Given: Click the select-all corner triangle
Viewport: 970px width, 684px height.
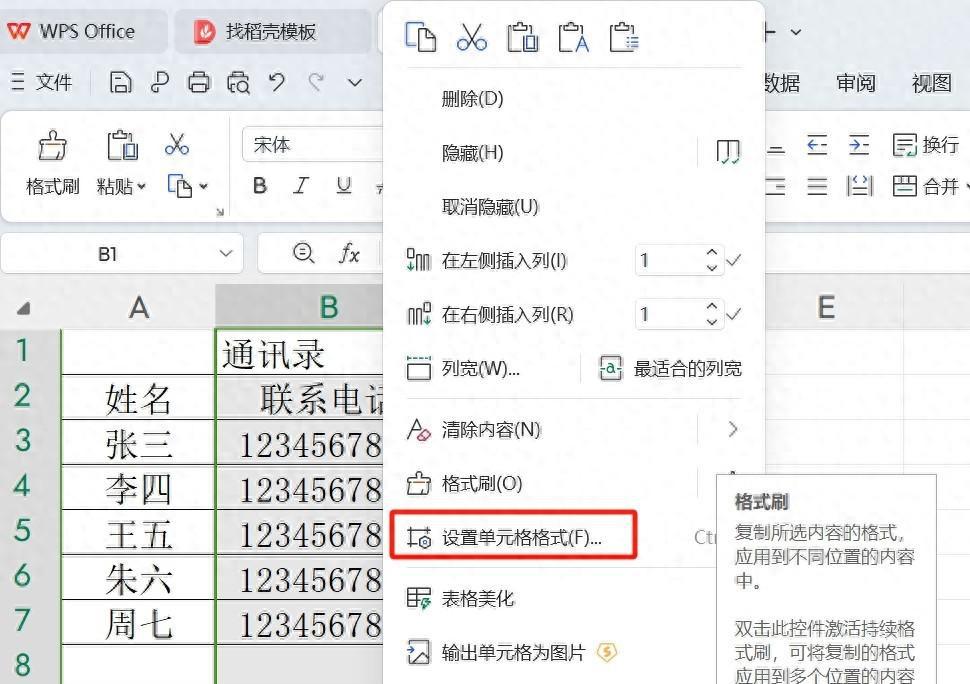Looking at the screenshot, I should [x=24, y=308].
